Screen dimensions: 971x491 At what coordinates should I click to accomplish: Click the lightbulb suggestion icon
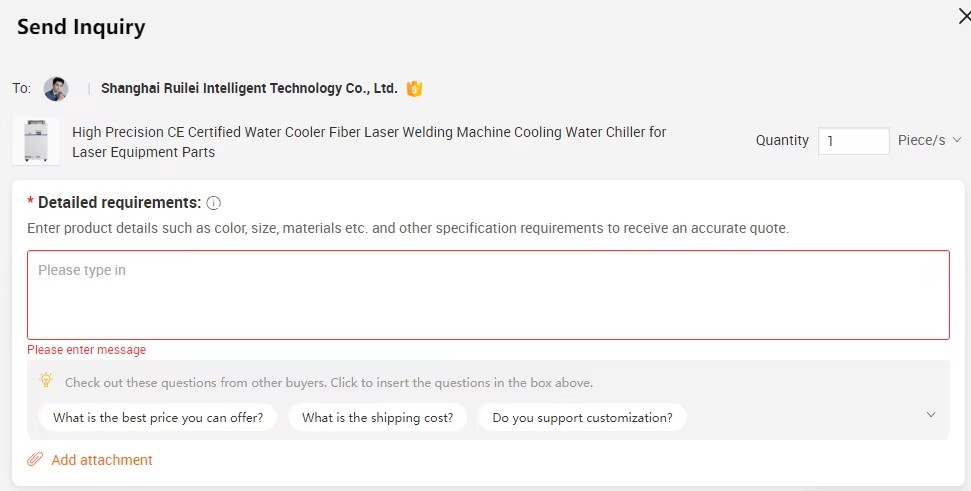click(x=46, y=380)
